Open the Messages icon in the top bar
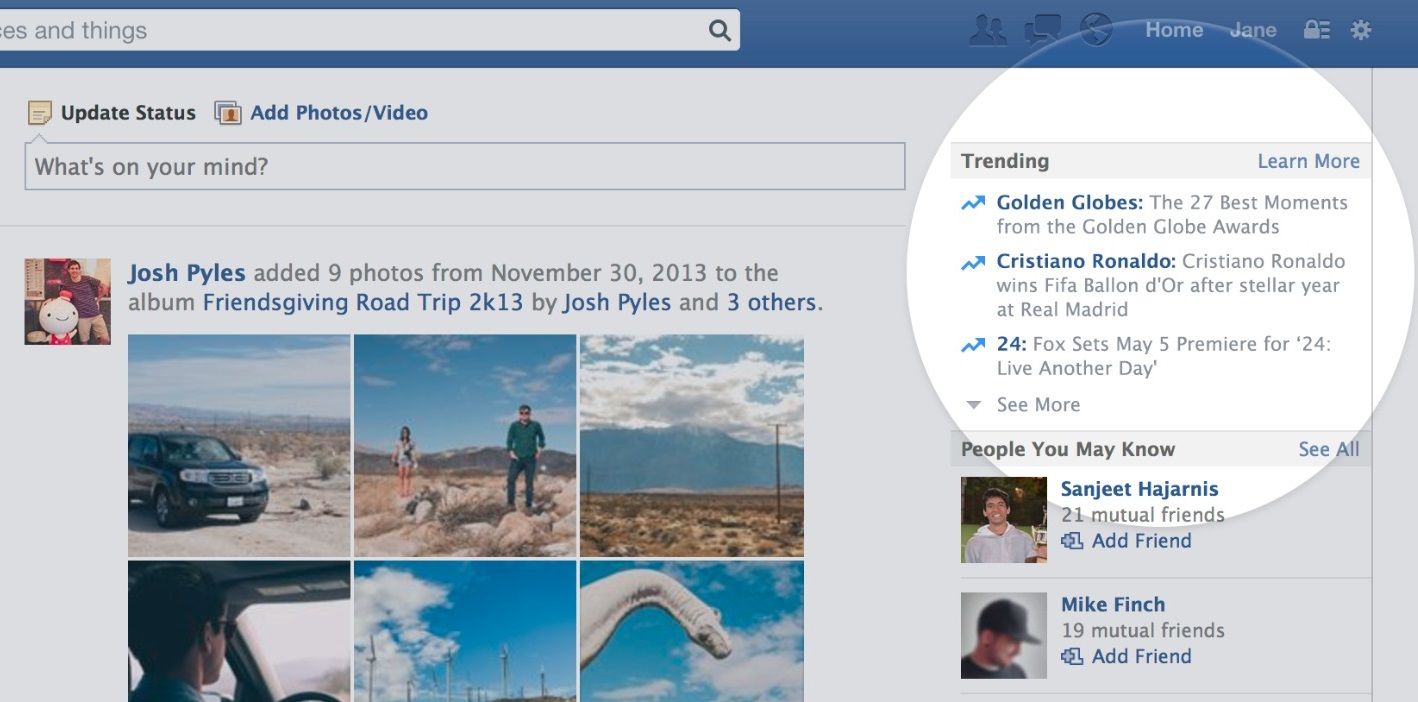The height and width of the screenshot is (702, 1418). (x=1042, y=30)
